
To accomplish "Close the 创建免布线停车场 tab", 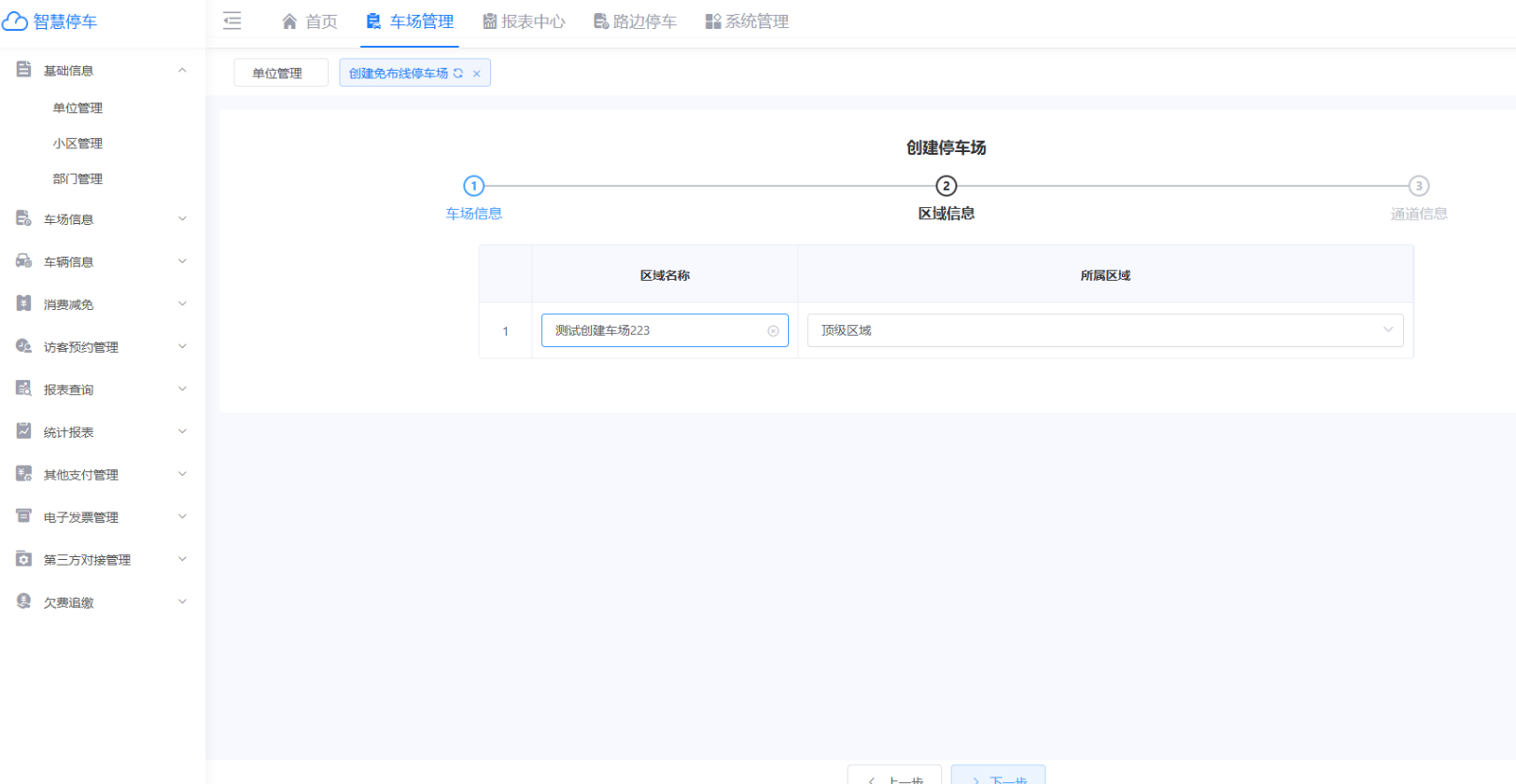I will 476,74.
